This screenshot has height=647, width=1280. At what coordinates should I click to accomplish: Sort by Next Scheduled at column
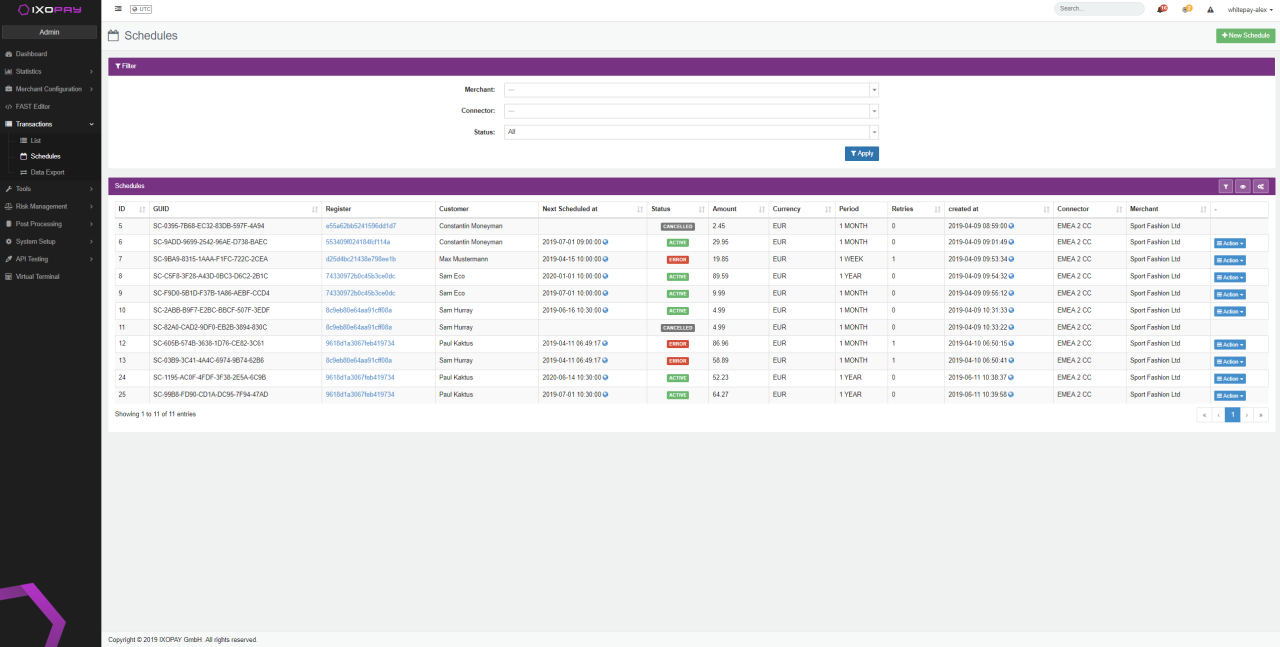[x=592, y=209]
